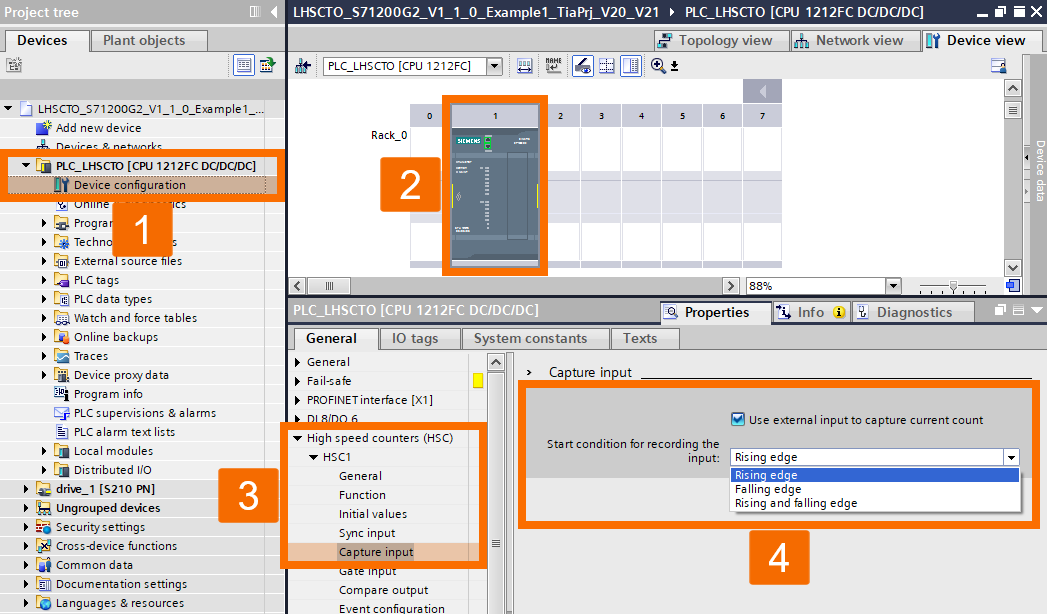
Task: Click the zoom magnifier icon in toolbar
Action: click(x=658, y=65)
